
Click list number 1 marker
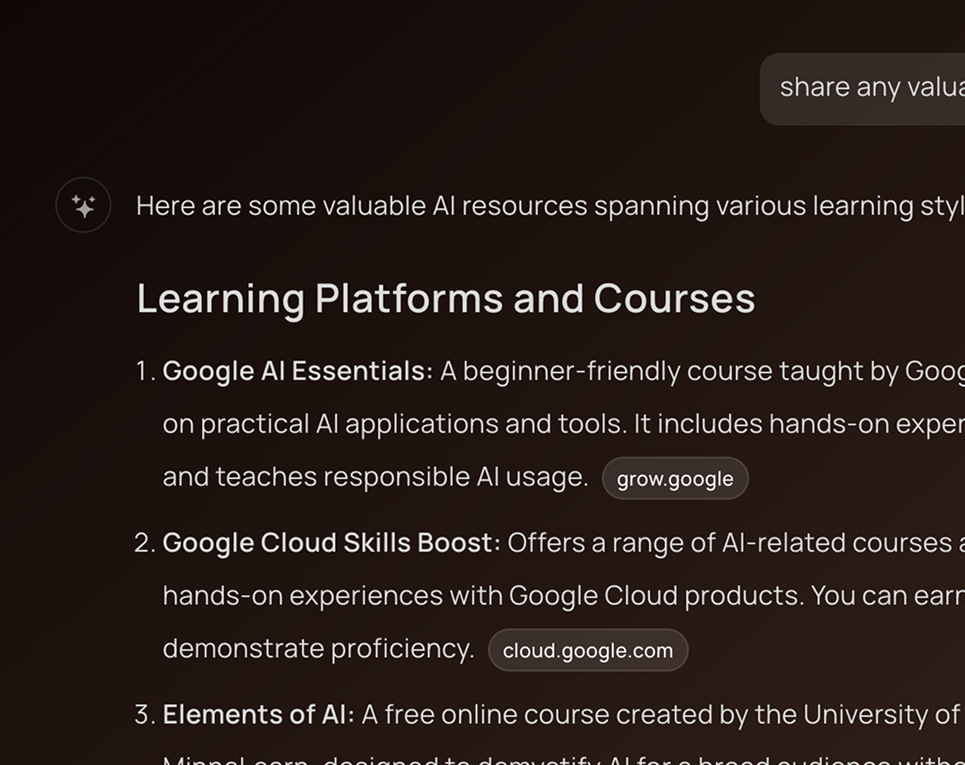[x=145, y=371]
